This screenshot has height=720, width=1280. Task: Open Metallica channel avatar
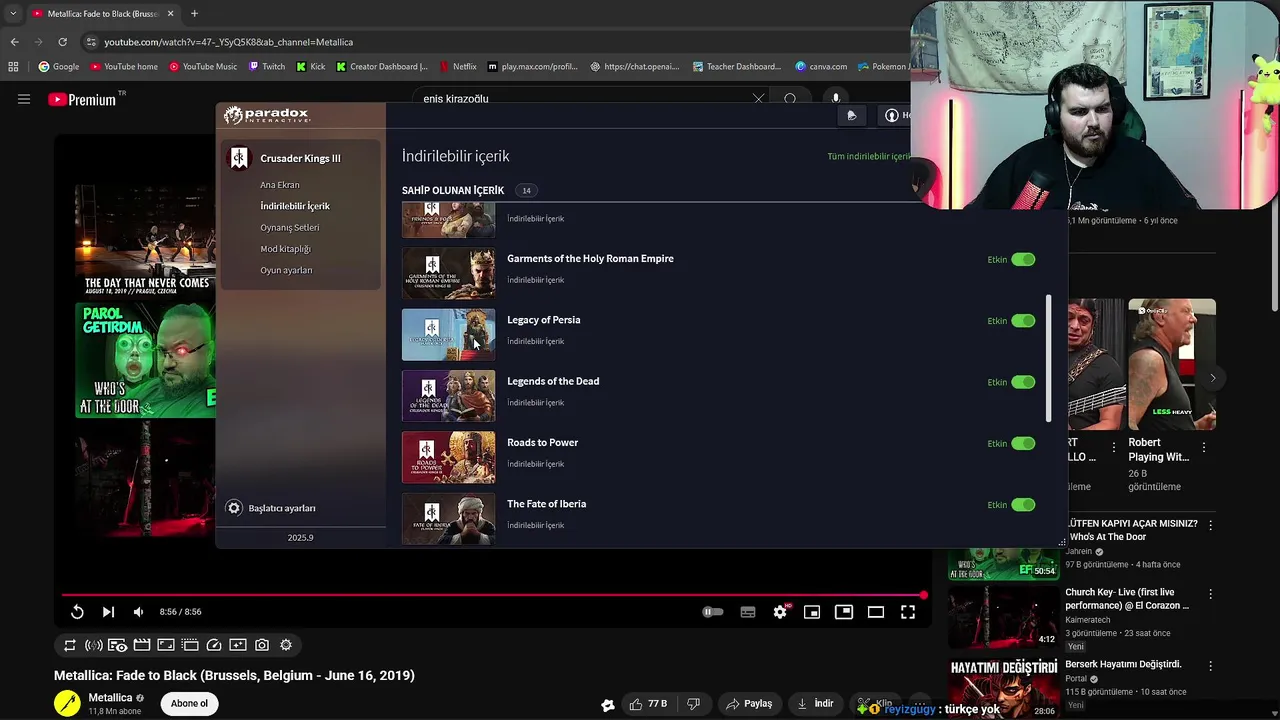[68, 703]
